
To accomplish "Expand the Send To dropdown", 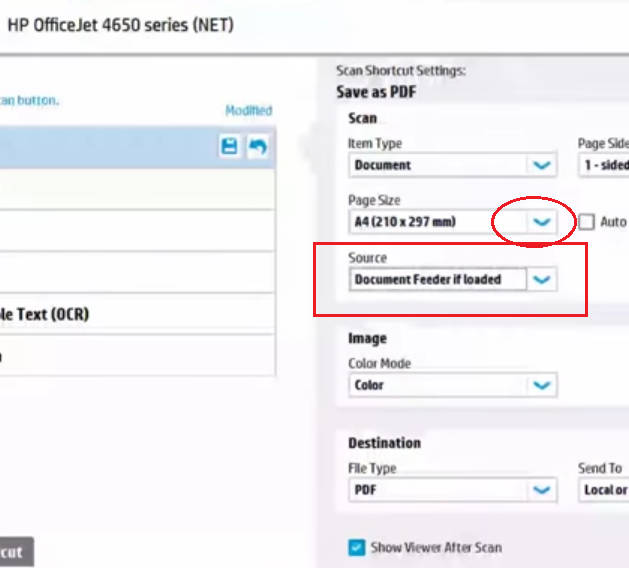I will pyautogui.click(x=603, y=490).
